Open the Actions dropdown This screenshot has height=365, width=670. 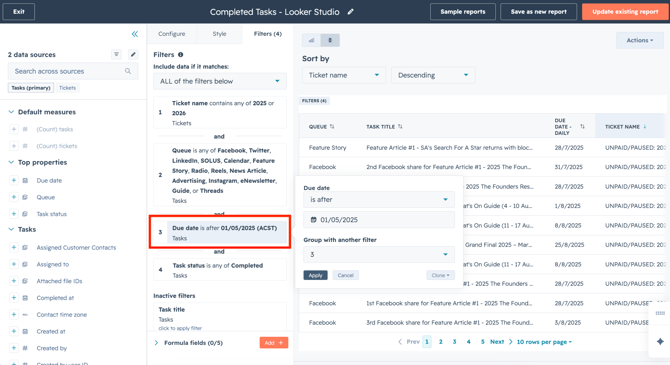click(640, 40)
